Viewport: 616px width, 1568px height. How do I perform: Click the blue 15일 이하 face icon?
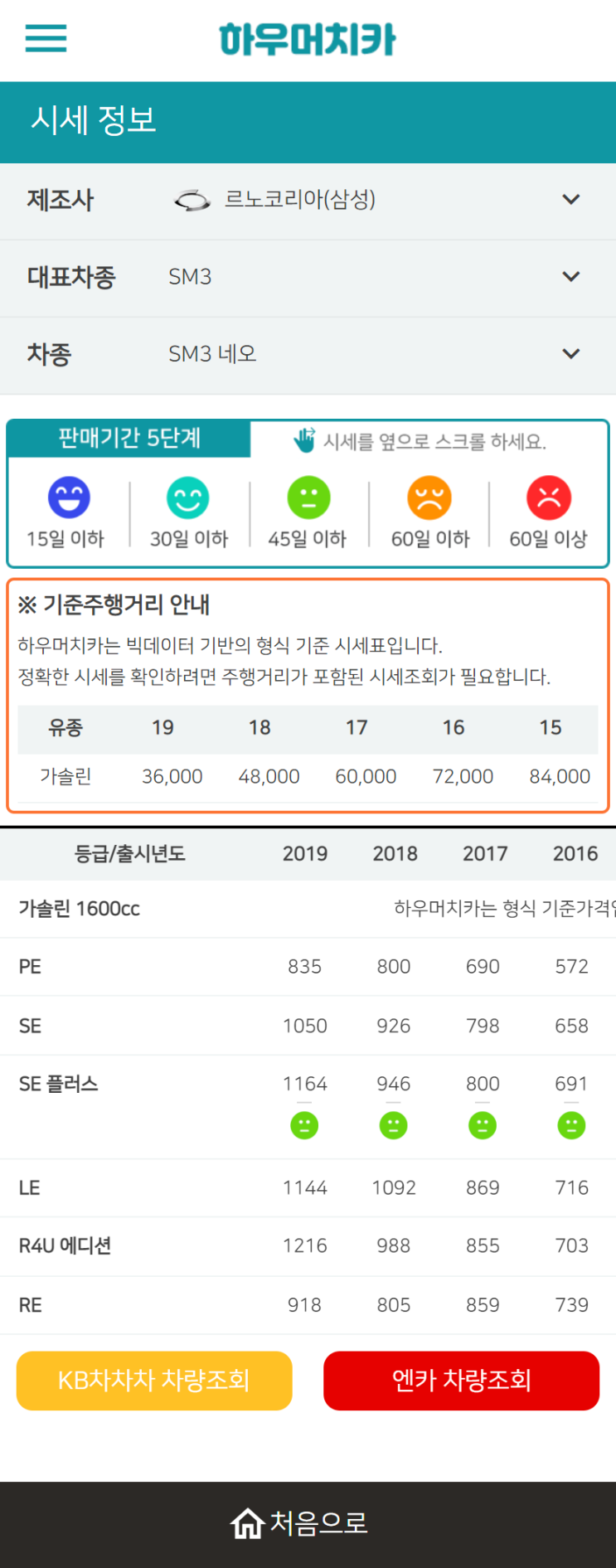[69, 498]
